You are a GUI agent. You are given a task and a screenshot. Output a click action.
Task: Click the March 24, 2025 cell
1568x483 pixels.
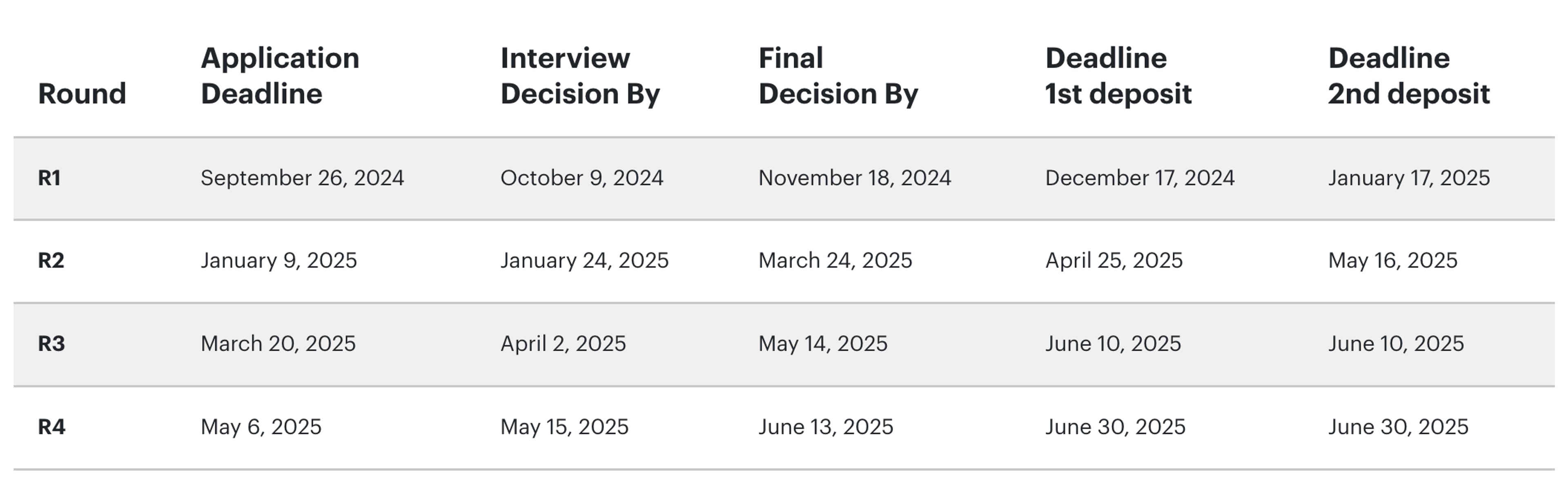(x=835, y=261)
